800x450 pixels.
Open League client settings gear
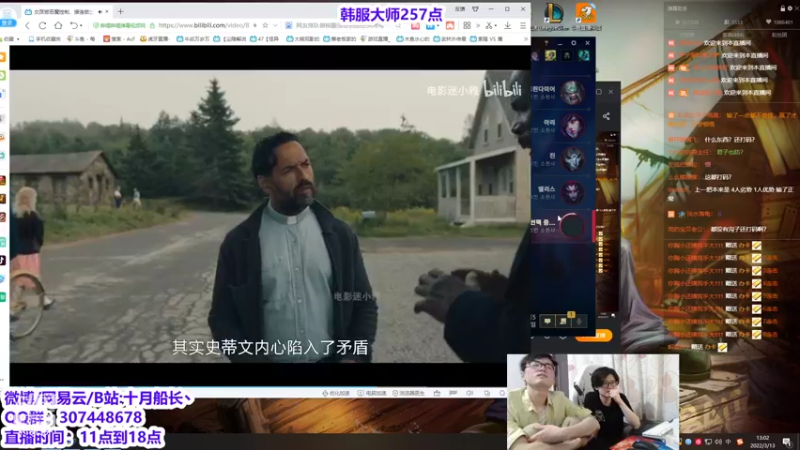573,43
